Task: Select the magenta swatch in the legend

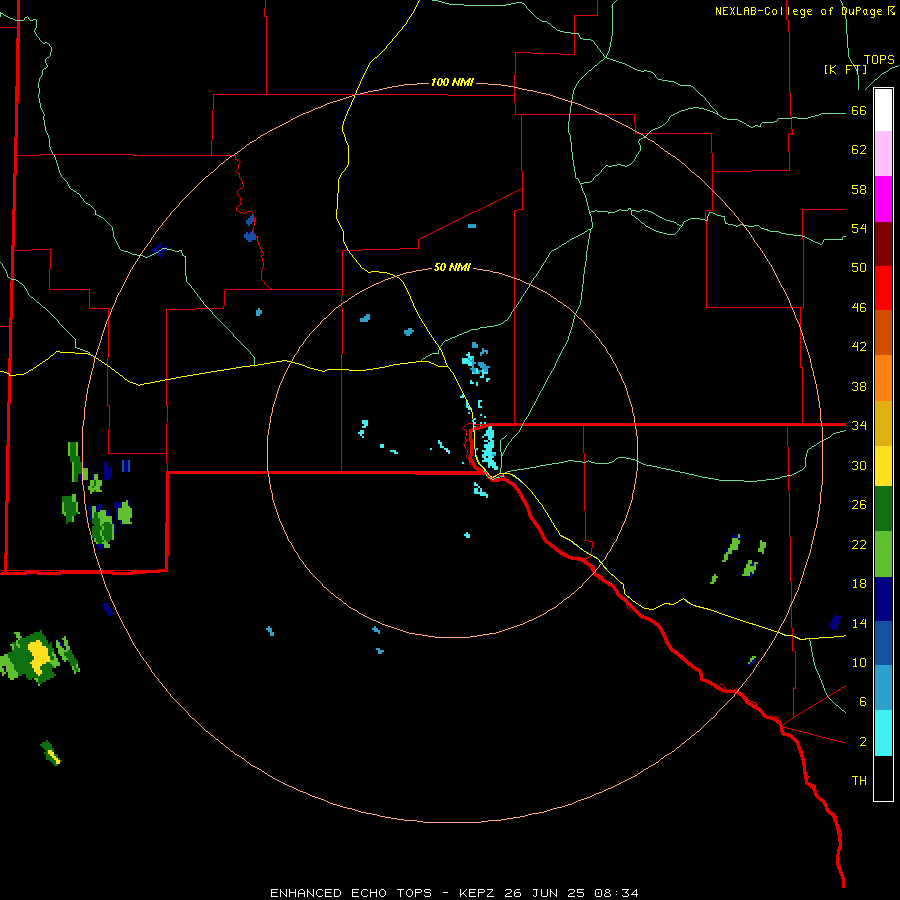Action: coord(883,199)
